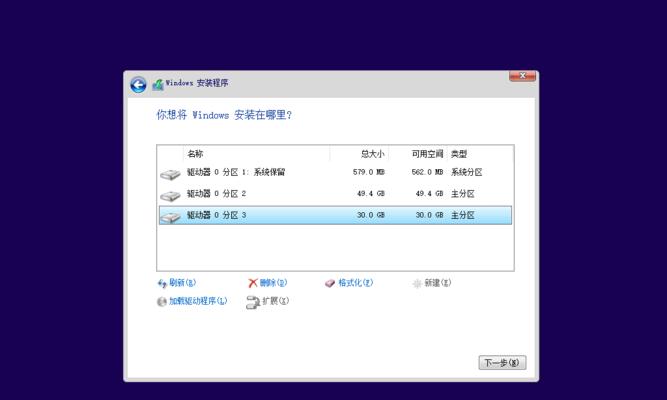Click the 扩展(X) extend link
Image resolution: width=667 pixels, height=400 pixels.
pyautogui.click(x=276, y=301)
